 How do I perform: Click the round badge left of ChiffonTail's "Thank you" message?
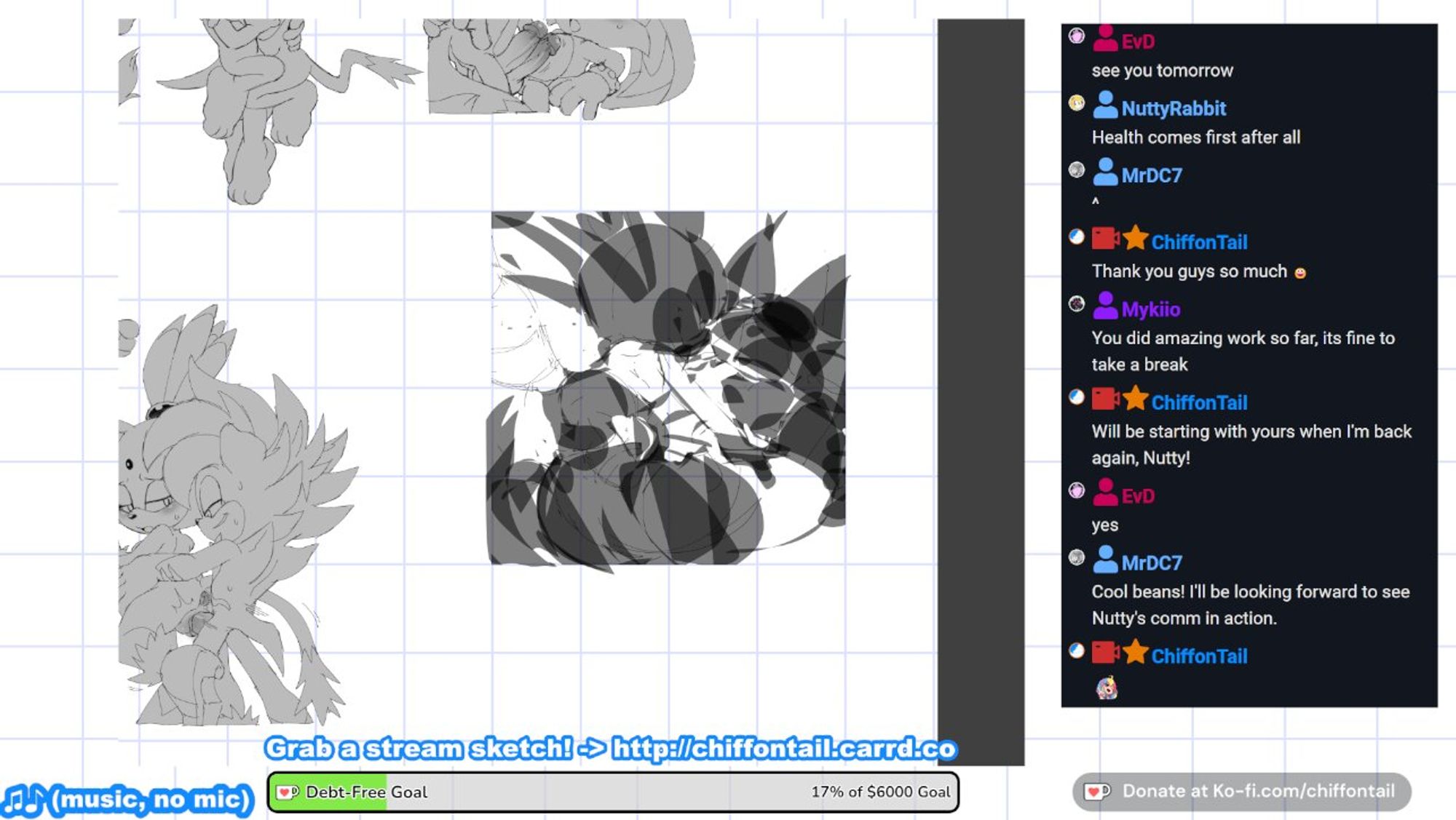(x=1077, y=236)
